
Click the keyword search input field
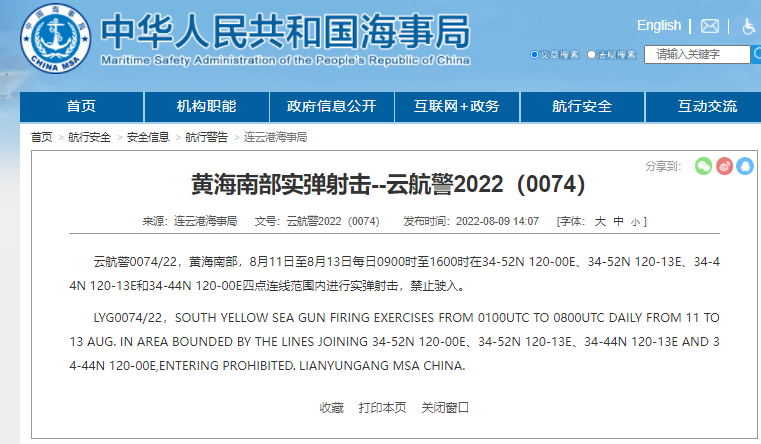[x=697, y=55]
